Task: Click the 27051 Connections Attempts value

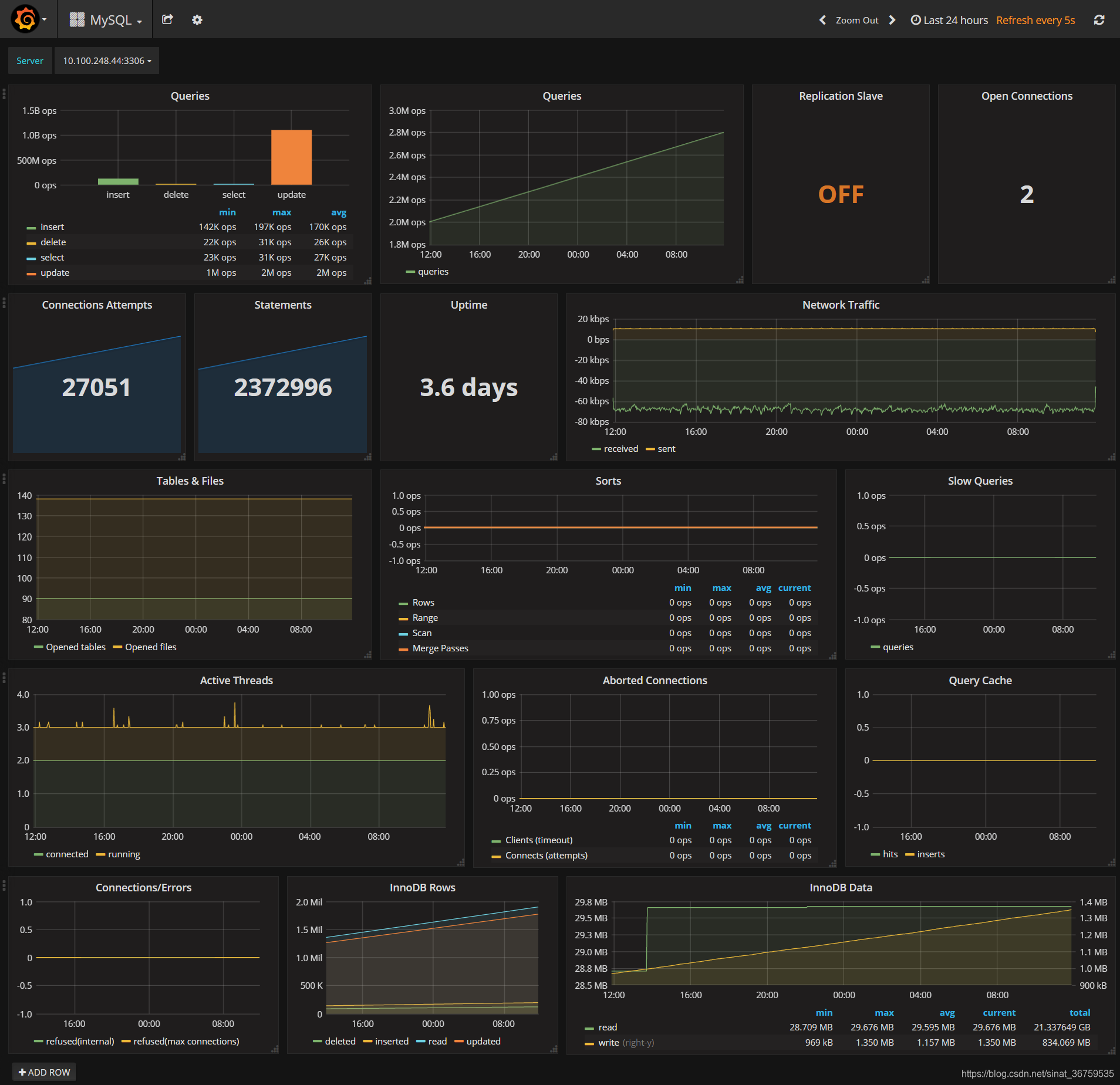Action: click(97, 387)
